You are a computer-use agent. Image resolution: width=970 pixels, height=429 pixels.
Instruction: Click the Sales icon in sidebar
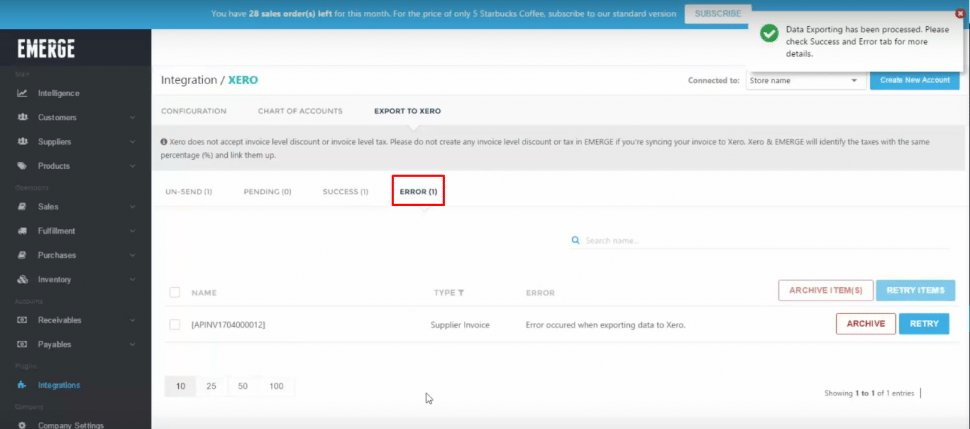pos(22,207)
